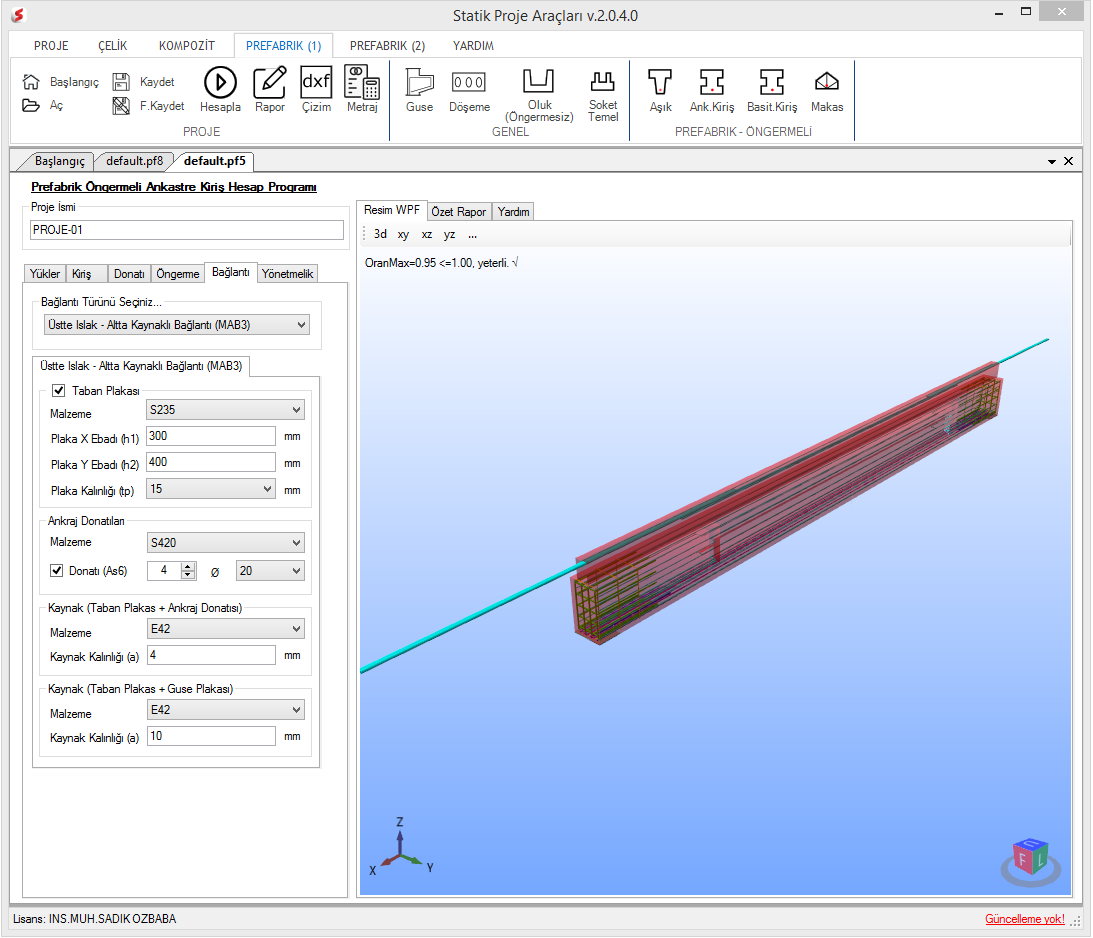The width and height of the screenshot is (1093, 938).
Task: Open the YARDIM ribbon tab
Action: point(473,46)
